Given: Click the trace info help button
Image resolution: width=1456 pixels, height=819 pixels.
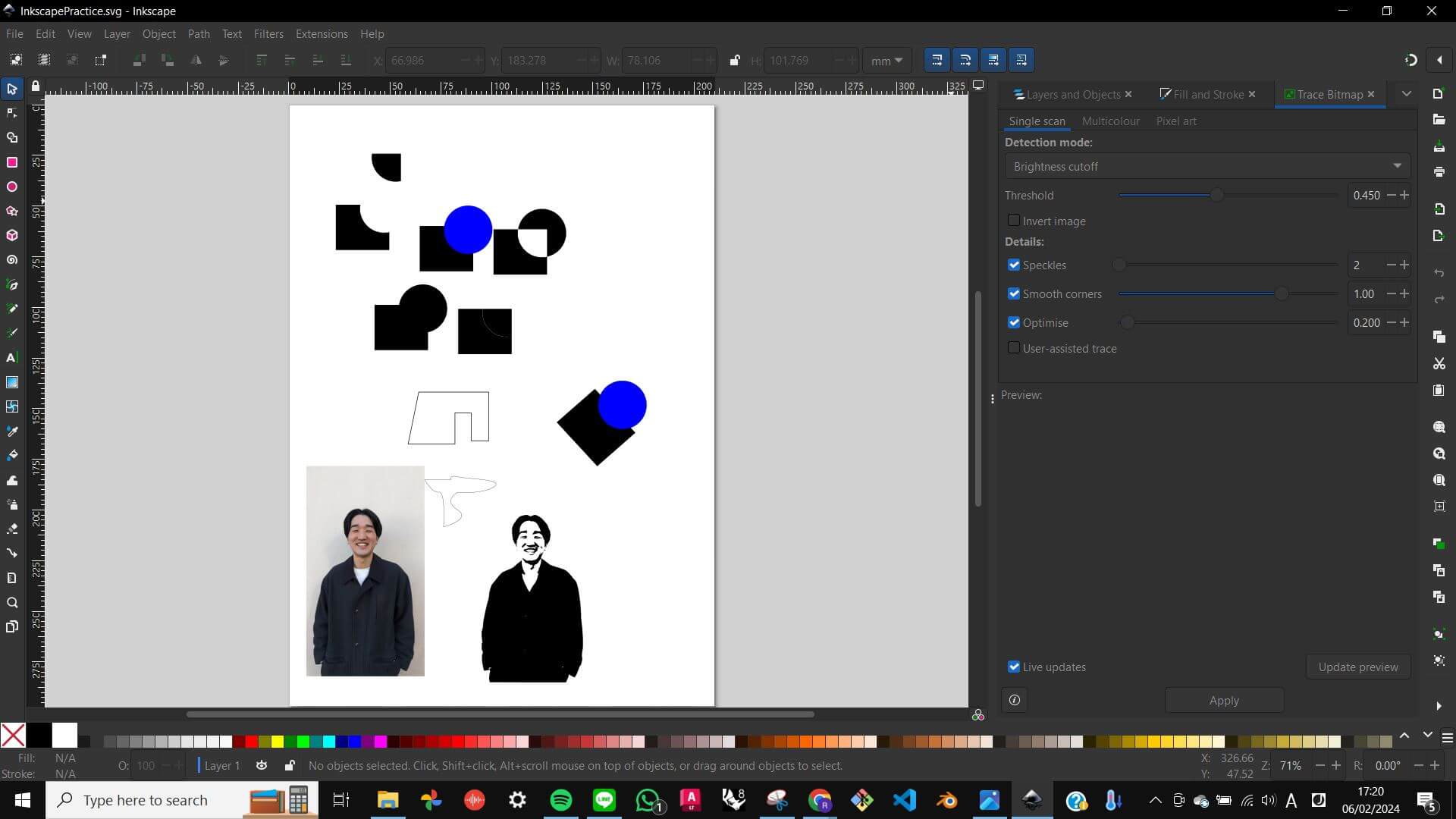Looking at the screenshot, I should [x=1015, y=700].
